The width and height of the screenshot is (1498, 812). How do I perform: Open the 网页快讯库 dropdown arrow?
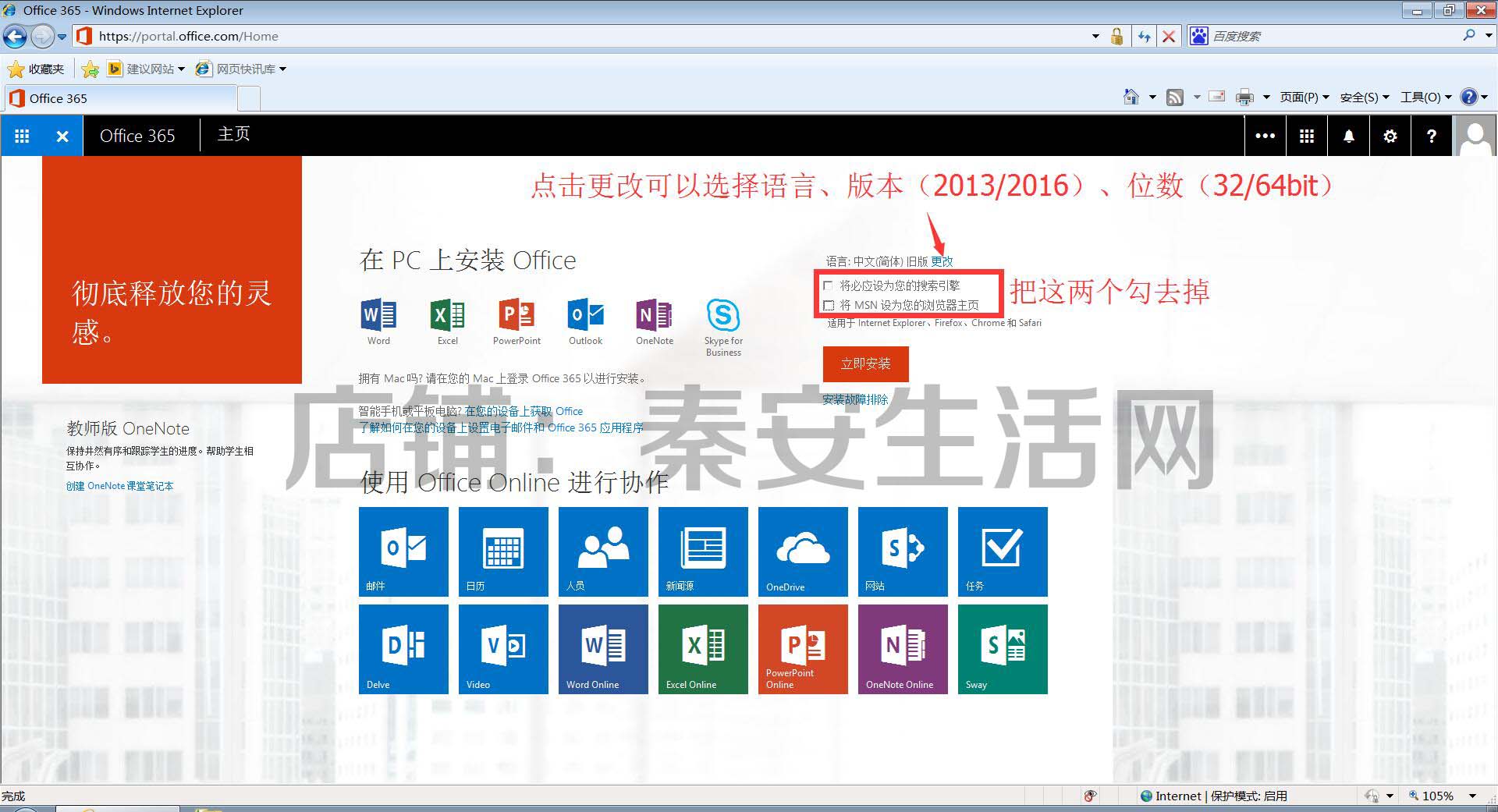point(282,69)
